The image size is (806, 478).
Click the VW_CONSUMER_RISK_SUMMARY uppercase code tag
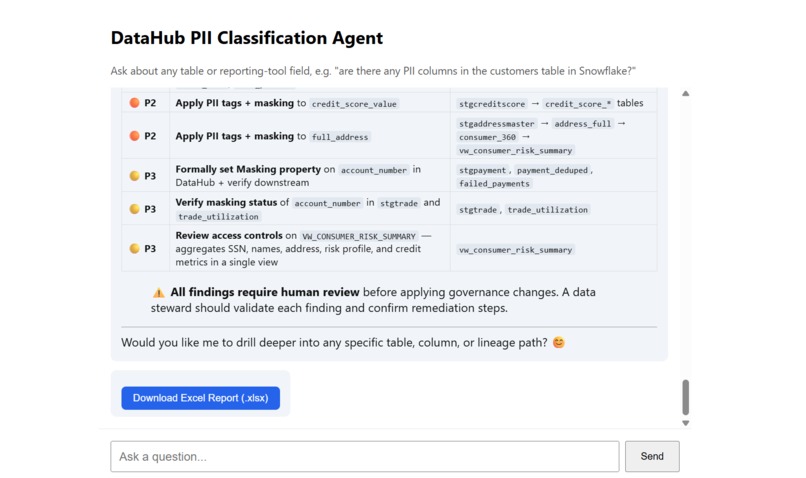[x=359, y=236]
